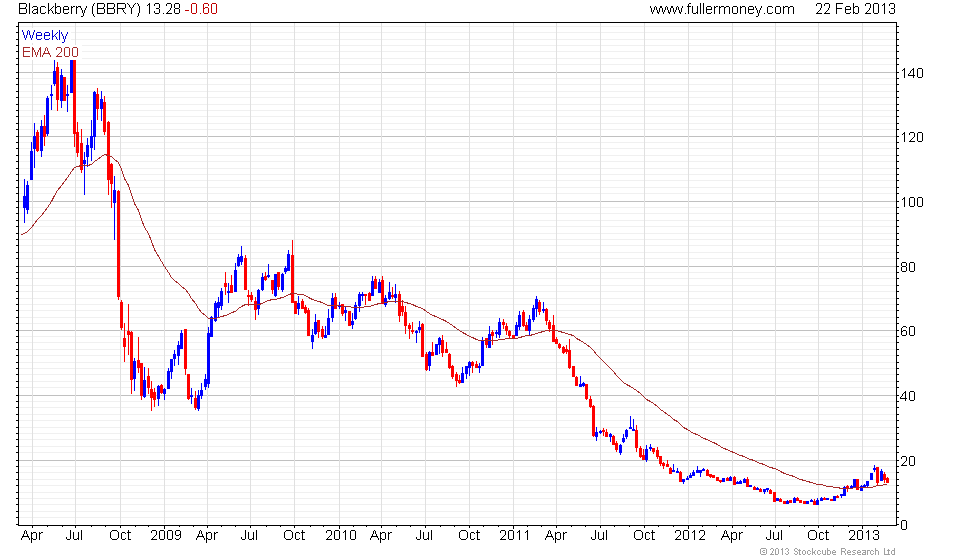Click the 40 price axis label
Image resolution: width=980 pixels, height=560 pixels.
point(908,396)
